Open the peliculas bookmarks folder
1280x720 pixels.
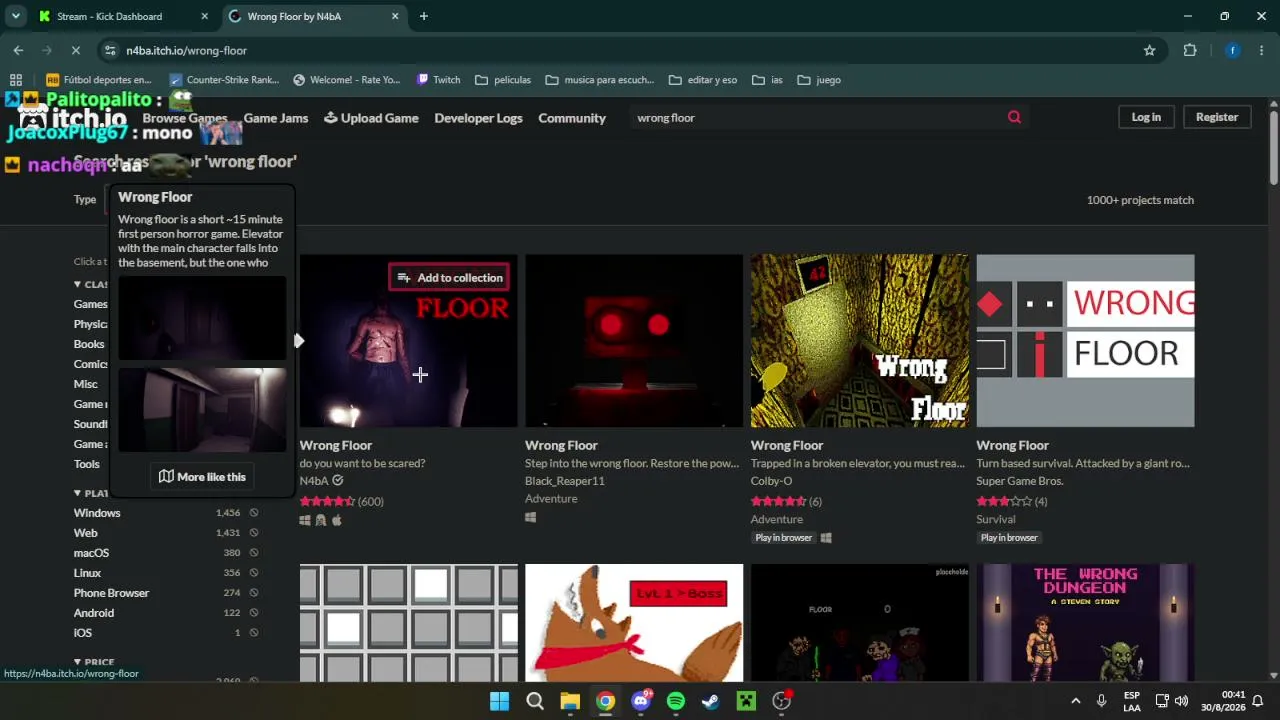click(x=503, y=80)
